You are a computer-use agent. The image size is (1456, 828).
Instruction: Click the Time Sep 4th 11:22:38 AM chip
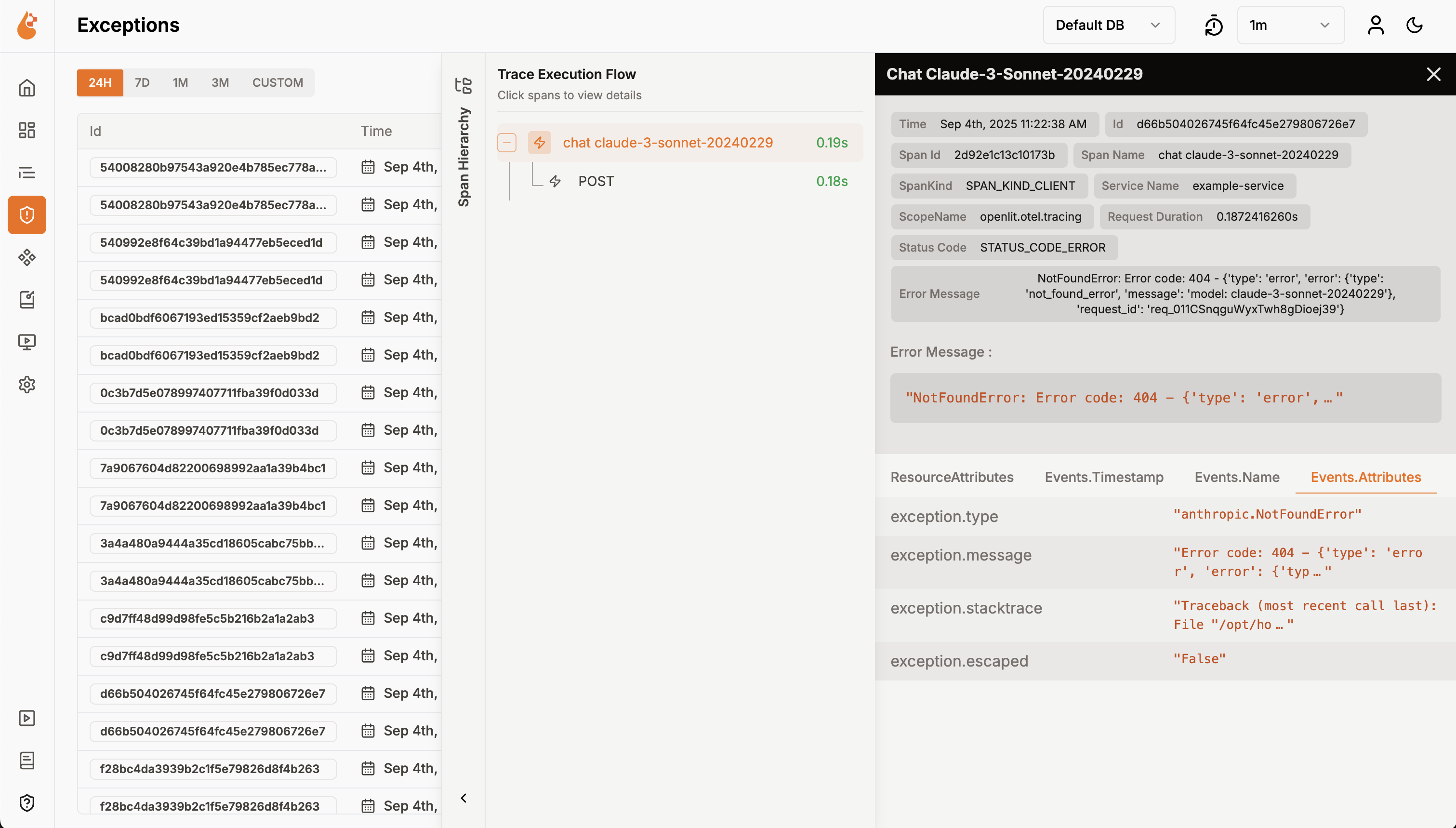pos(994,124)
